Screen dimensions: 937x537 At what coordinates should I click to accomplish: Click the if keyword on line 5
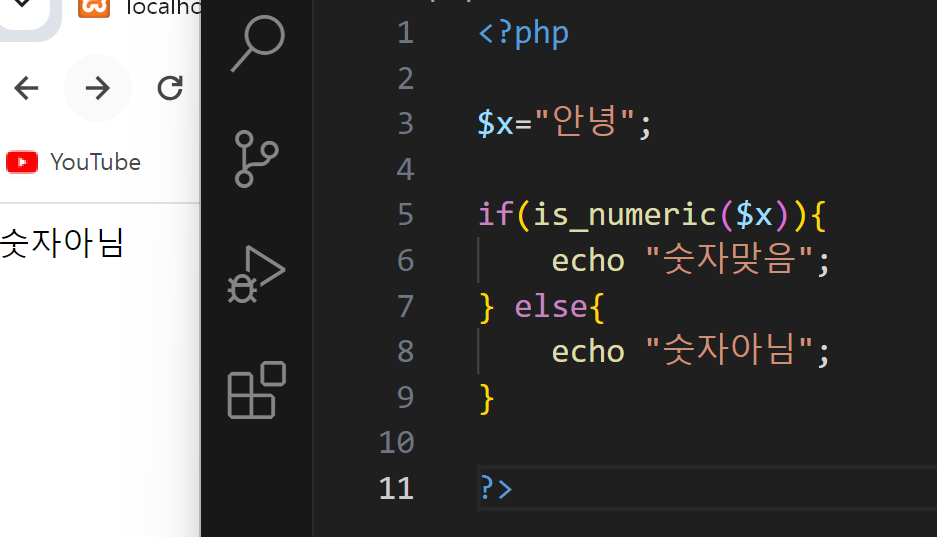point(496,214)
